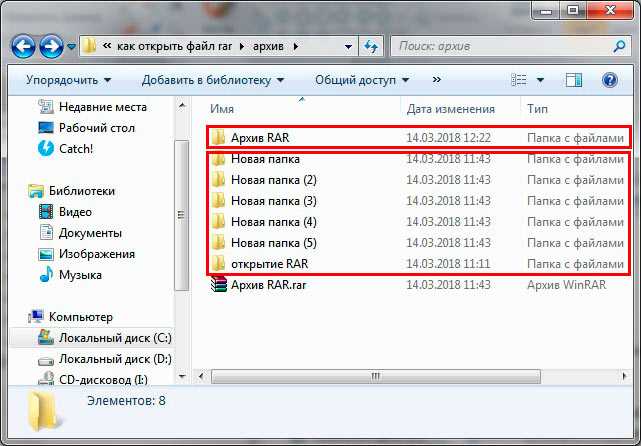Open "Рабочий стол" in navigation pane
This screenshot has width=641, height=446.
86,128
